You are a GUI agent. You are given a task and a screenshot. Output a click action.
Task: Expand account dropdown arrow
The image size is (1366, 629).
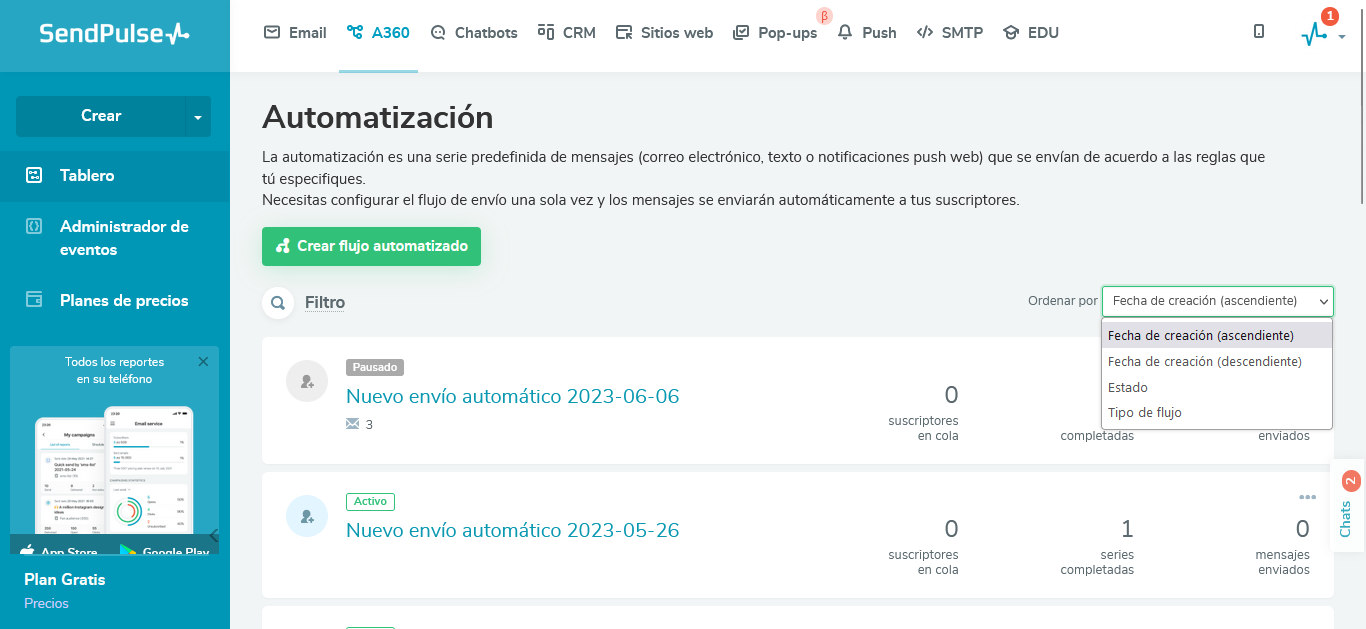click(x=1342, y=37)
